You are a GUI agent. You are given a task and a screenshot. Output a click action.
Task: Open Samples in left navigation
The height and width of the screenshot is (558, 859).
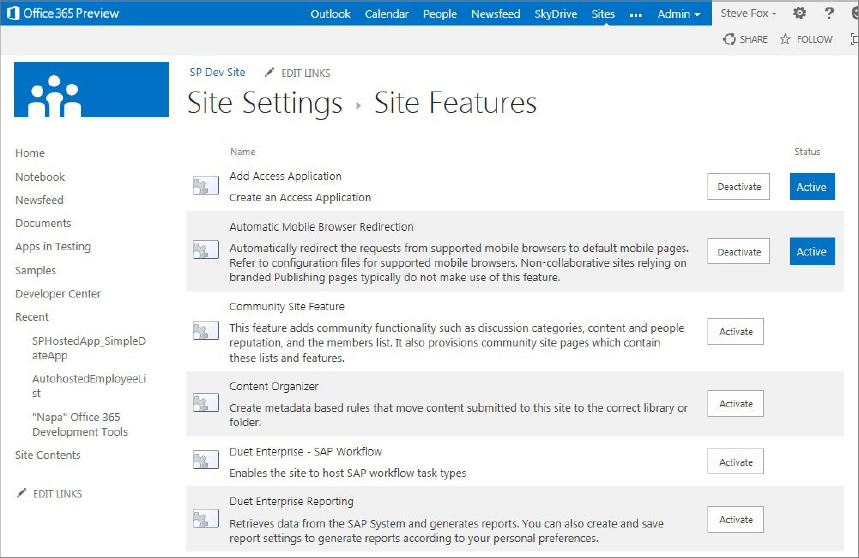(36, 270)
